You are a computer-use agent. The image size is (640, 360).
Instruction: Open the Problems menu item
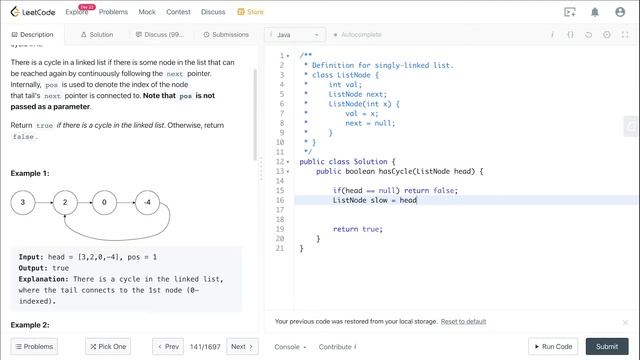[113, 12]
